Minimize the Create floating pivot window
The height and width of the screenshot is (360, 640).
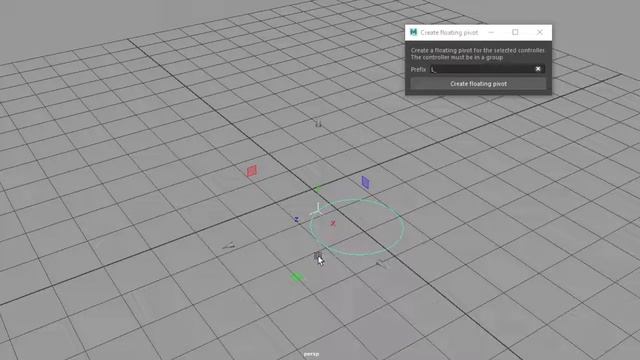pyautogui.click(x=491, y=32)
